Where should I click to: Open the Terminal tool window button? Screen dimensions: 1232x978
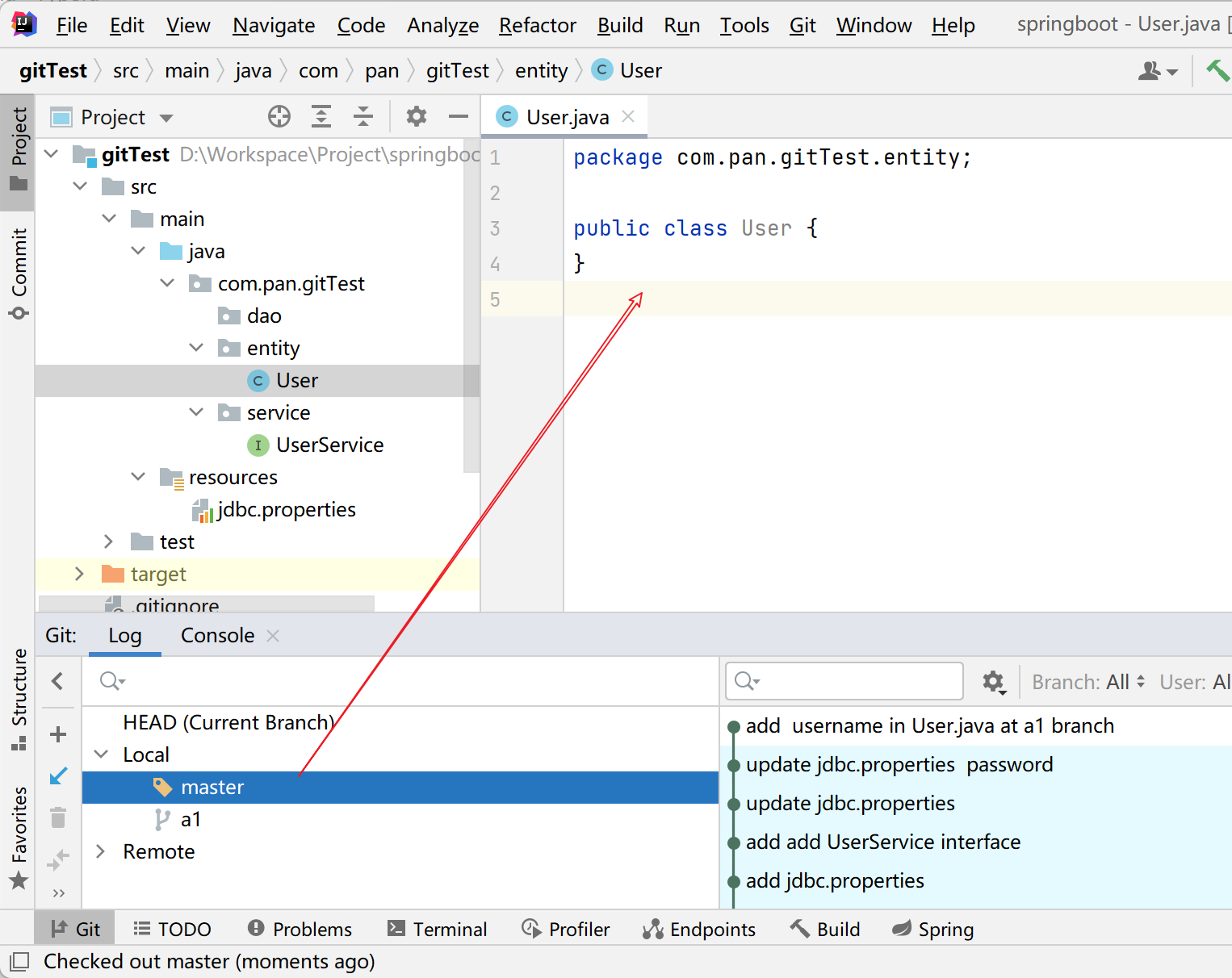tap(438, 930)
